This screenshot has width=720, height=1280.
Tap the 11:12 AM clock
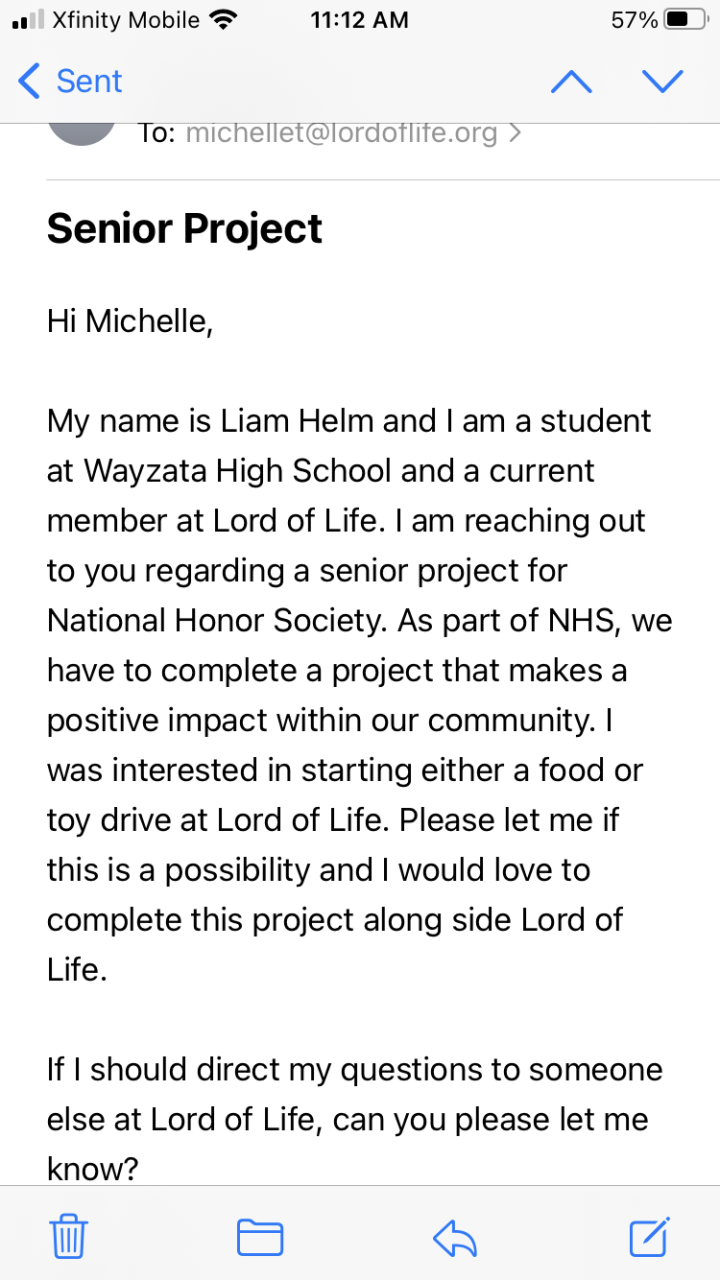(x=359, y=20)
